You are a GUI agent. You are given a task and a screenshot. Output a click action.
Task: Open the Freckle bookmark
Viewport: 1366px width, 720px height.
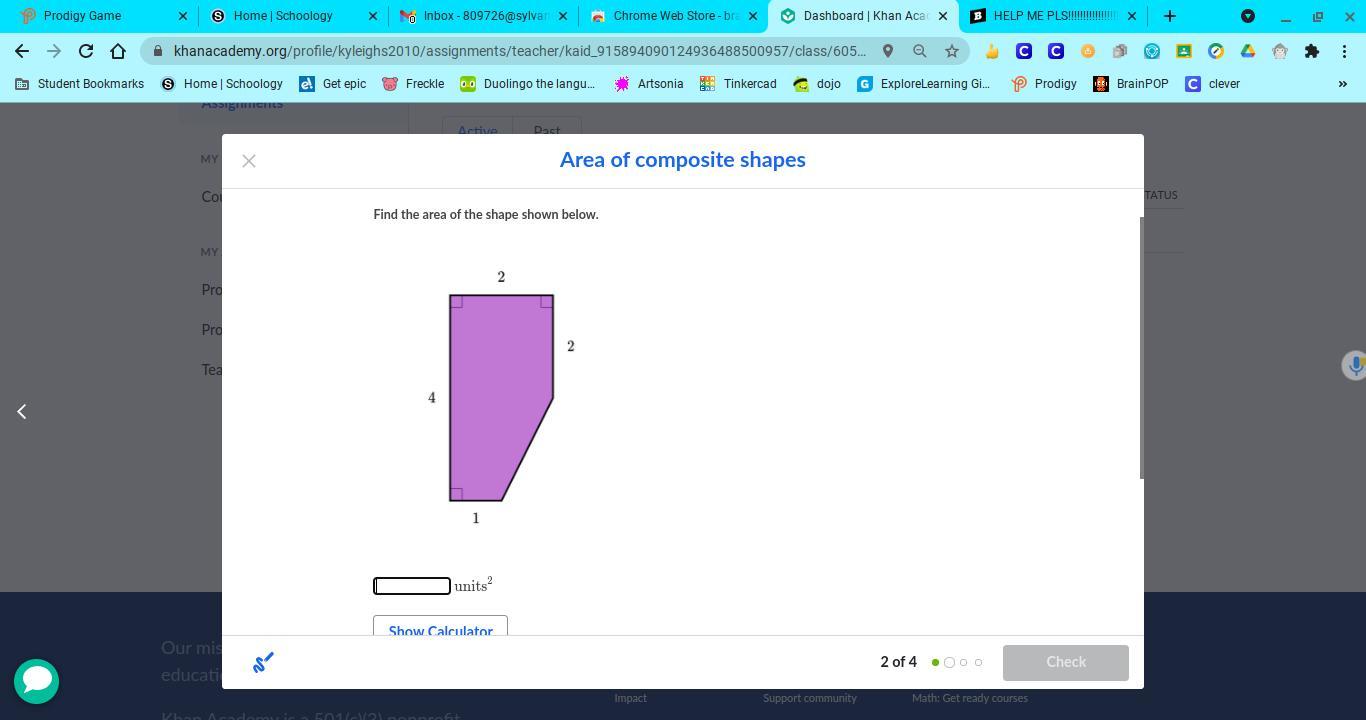413,84
